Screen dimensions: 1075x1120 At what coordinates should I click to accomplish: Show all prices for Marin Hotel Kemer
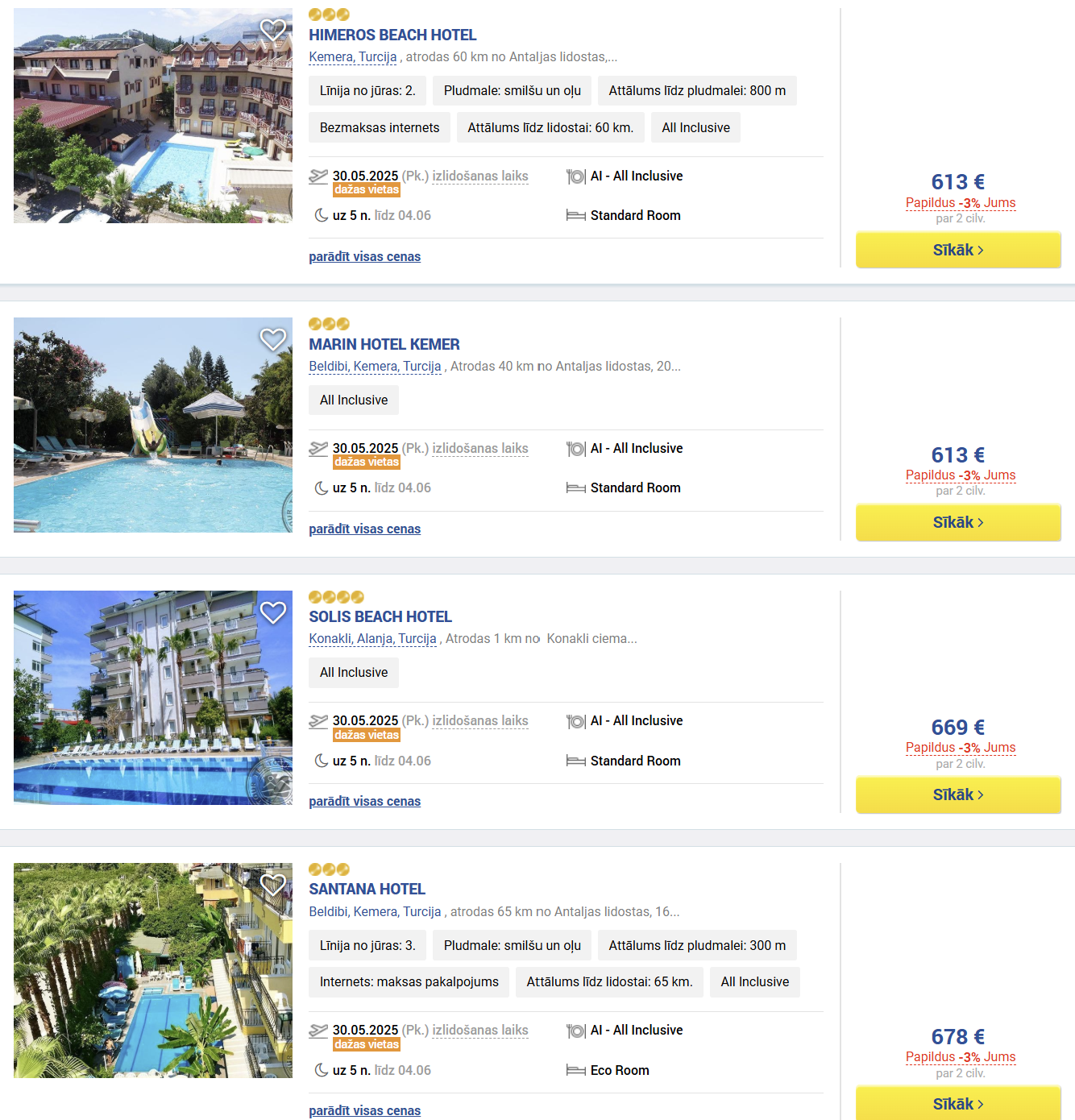tap(365, 529)
